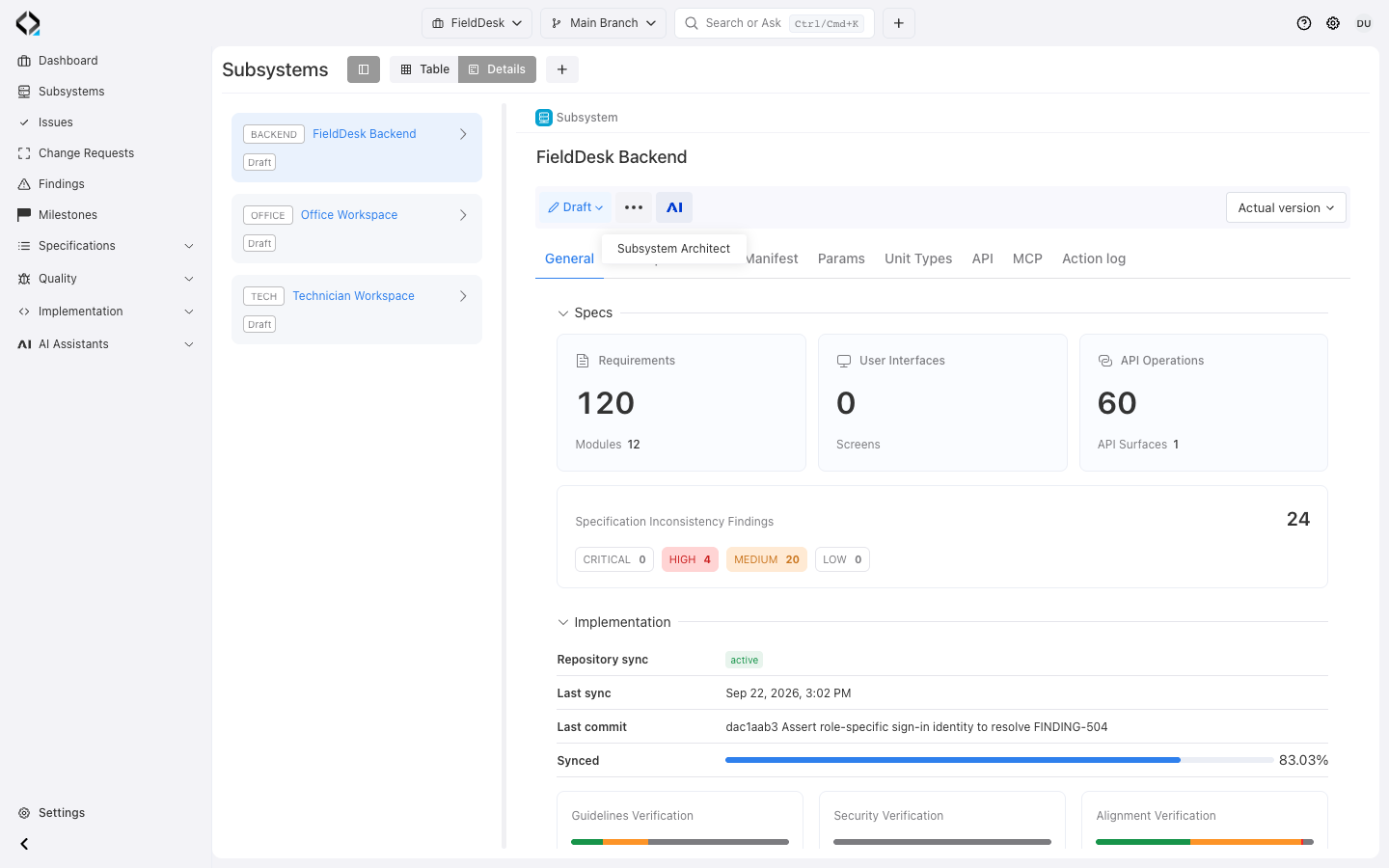This screenshot has width=1389, height=868.
Task: Click the AI Subsystem Architect button
Action: pos(674,207)
